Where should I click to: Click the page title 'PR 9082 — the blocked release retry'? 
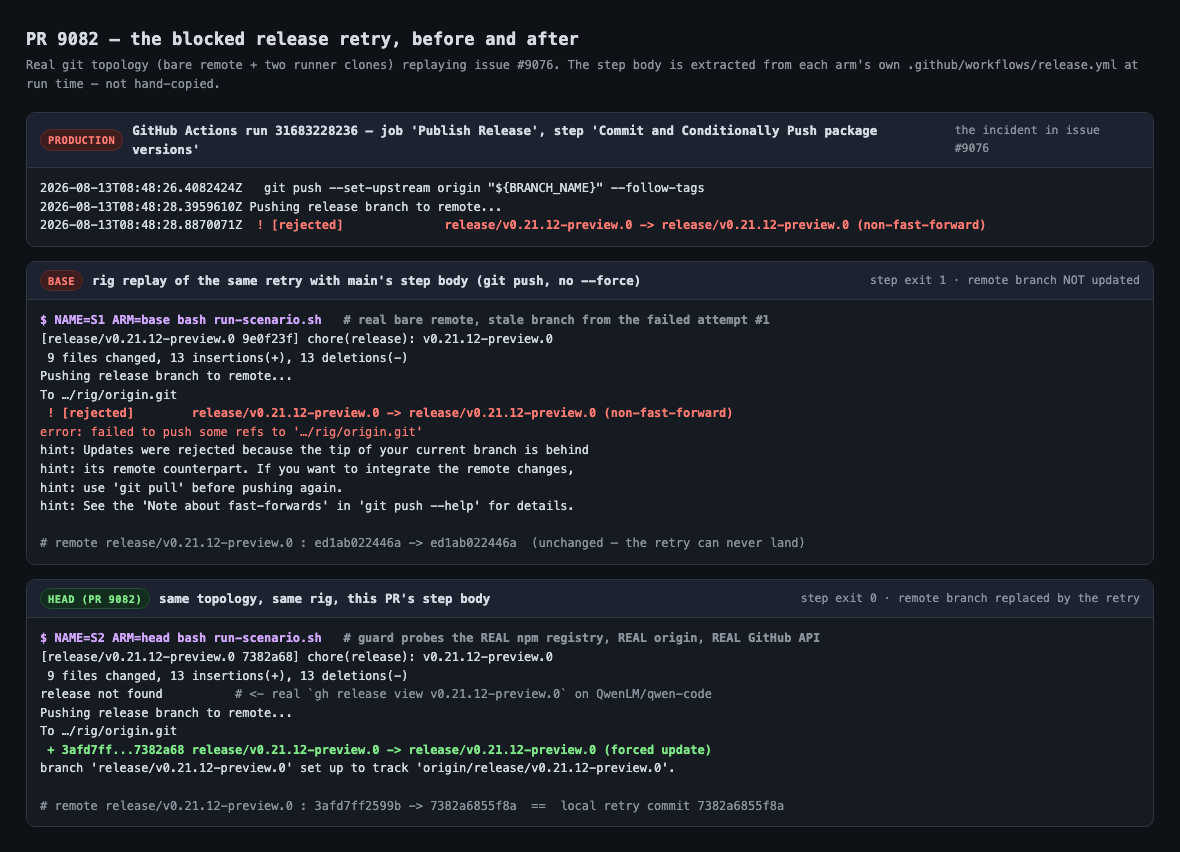coord(302,39)
